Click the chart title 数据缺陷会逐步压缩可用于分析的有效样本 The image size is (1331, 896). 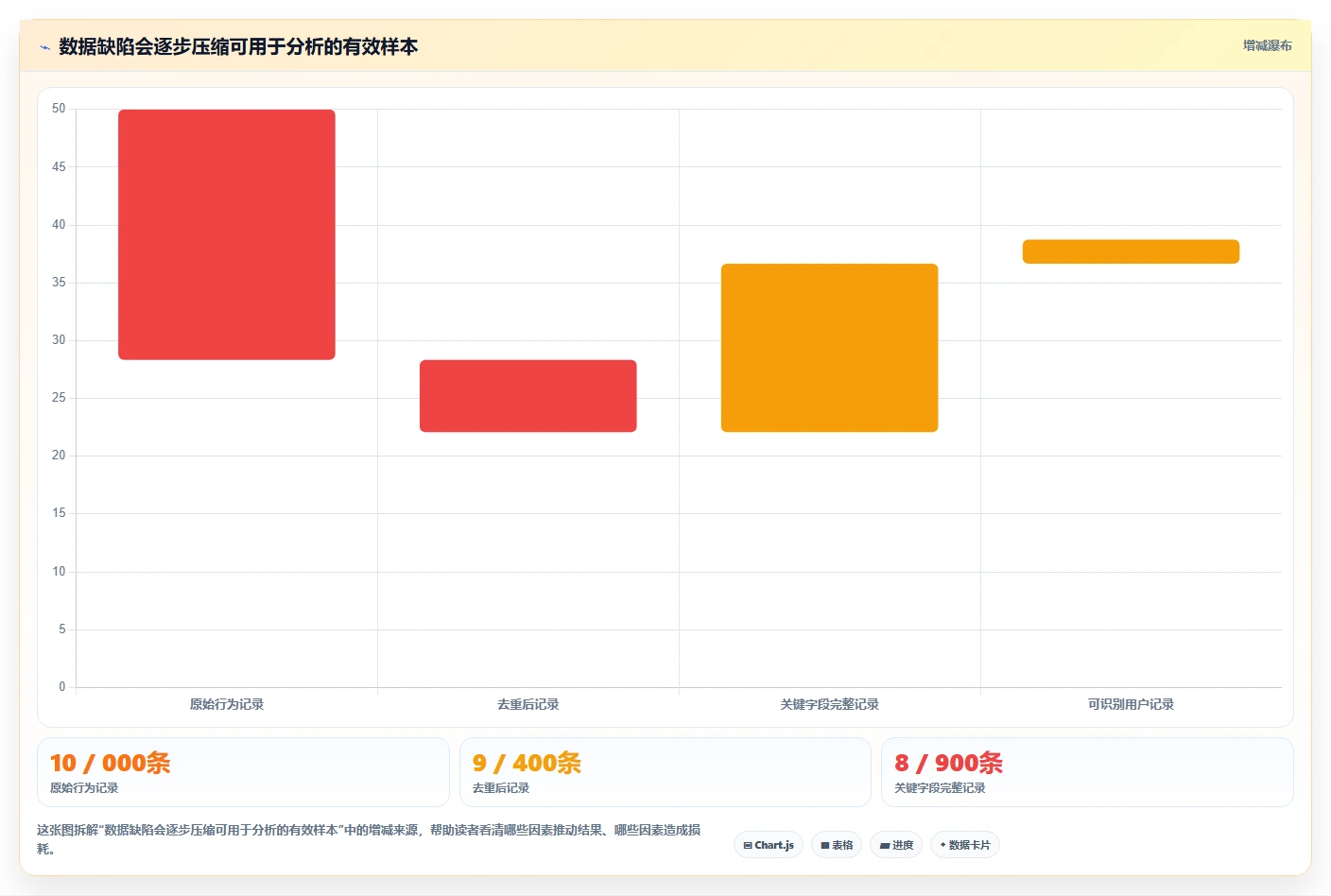[238, 46]
